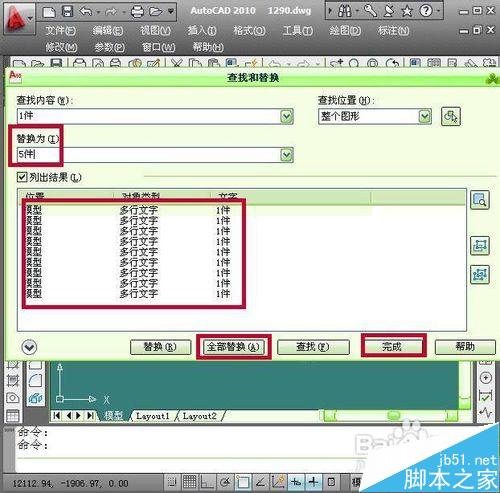500x493 pixels.
Task: Click the vertical scrollbar down arrow
Action: (464, 403)
